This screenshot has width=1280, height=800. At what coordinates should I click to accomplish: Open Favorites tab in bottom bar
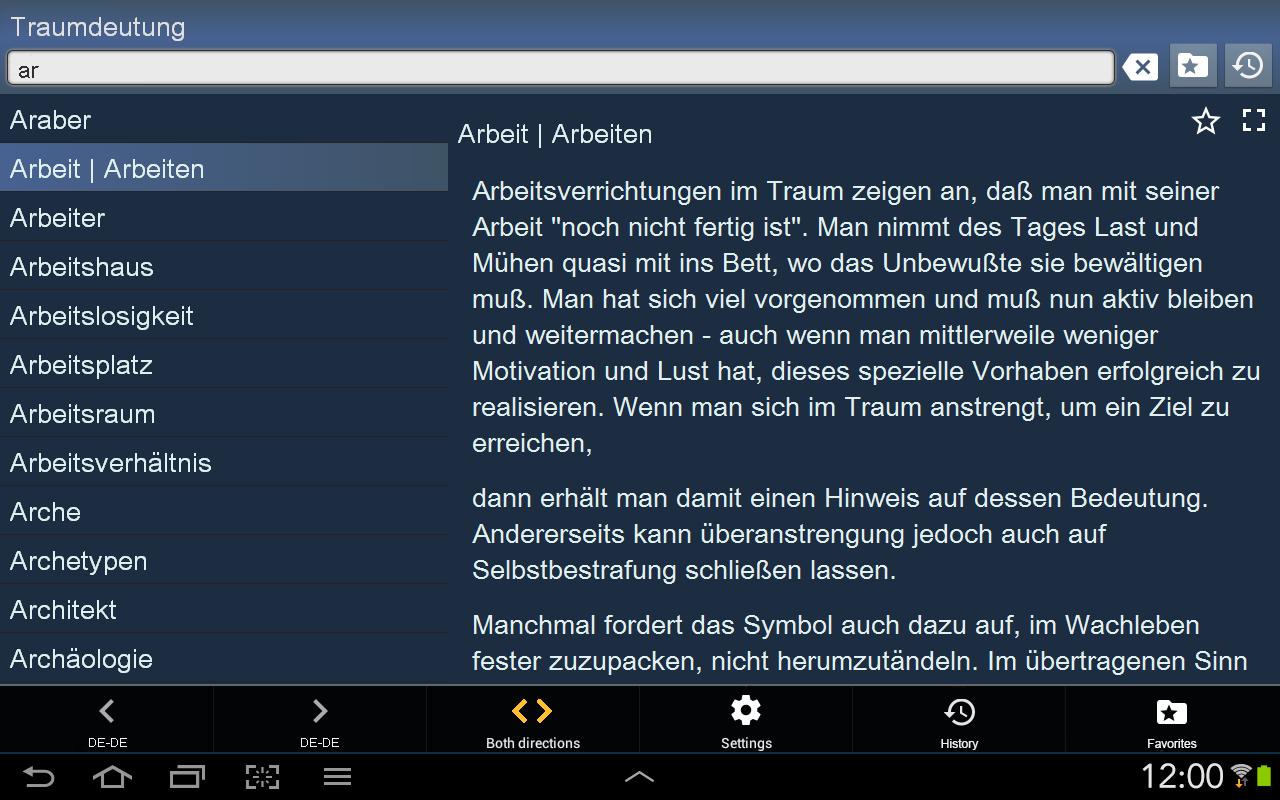(x=1172, y=720)
